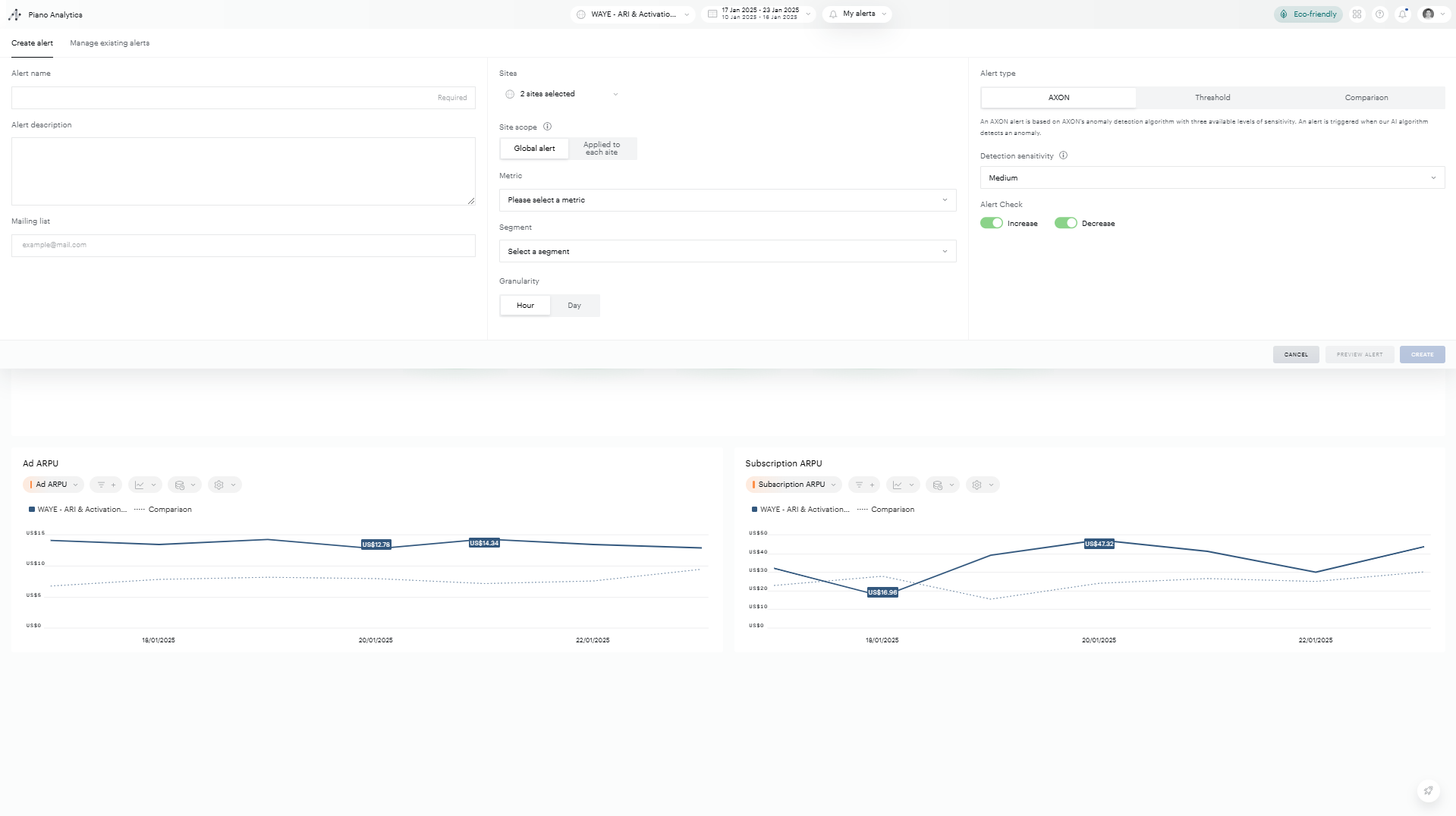Expand the 'Please select a metric' dropdown
Screen dimensions: 1456x816
[x=727, y=200]
